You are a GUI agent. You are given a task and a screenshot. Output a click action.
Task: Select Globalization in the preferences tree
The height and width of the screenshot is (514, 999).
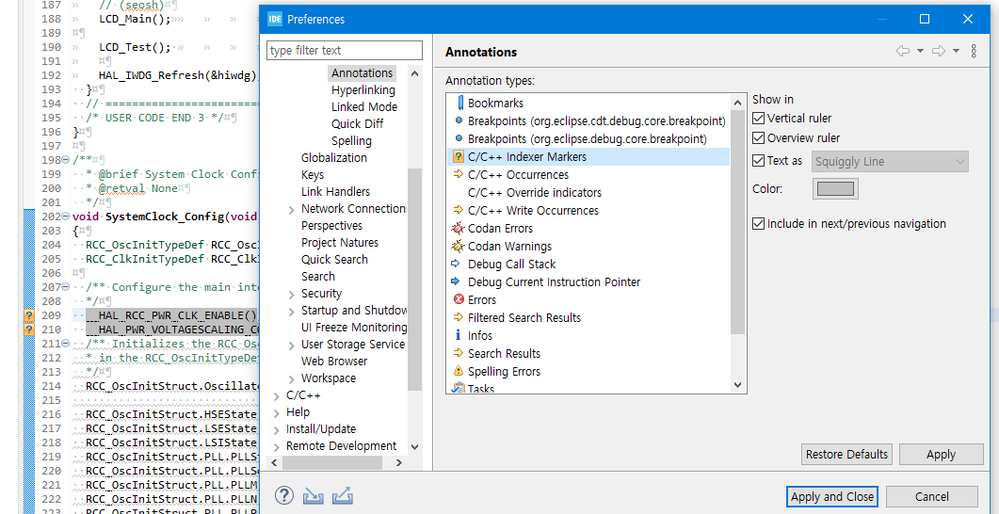(x=334, y=158)
